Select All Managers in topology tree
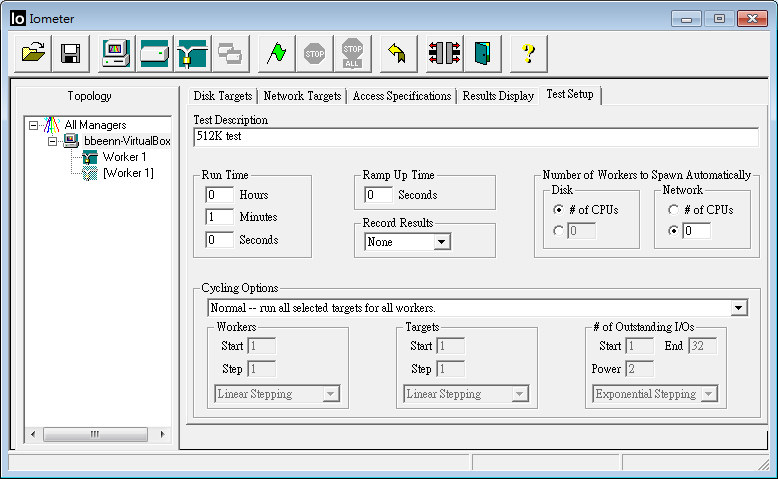778x479 pixels. tap(95, 125)
